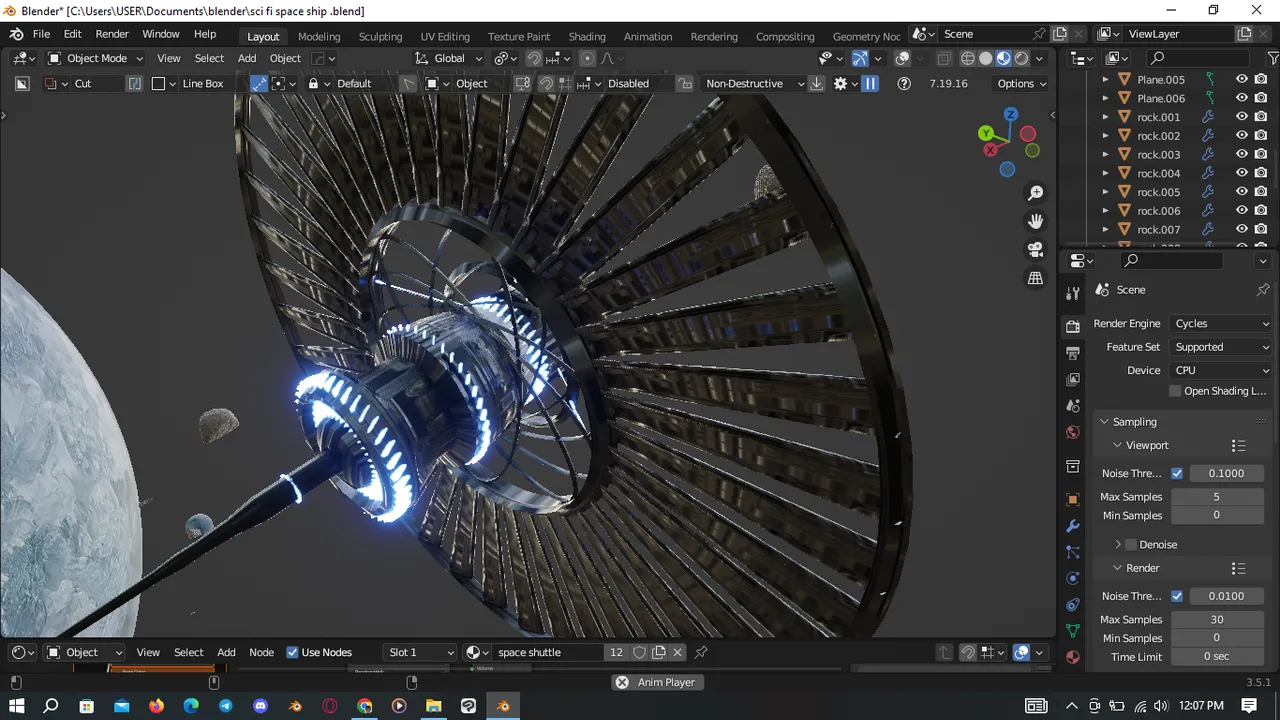This screenshot has width=1280, height=720.
Task: Enable Open Shading Language checkbox
Action: (x=1176, y=391)
